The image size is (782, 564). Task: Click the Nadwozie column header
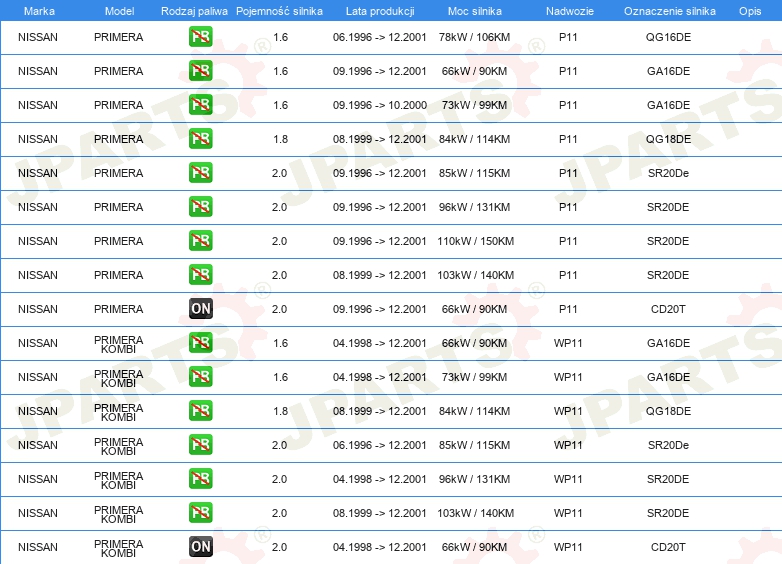pyautogui.click(x=570, y=11)
